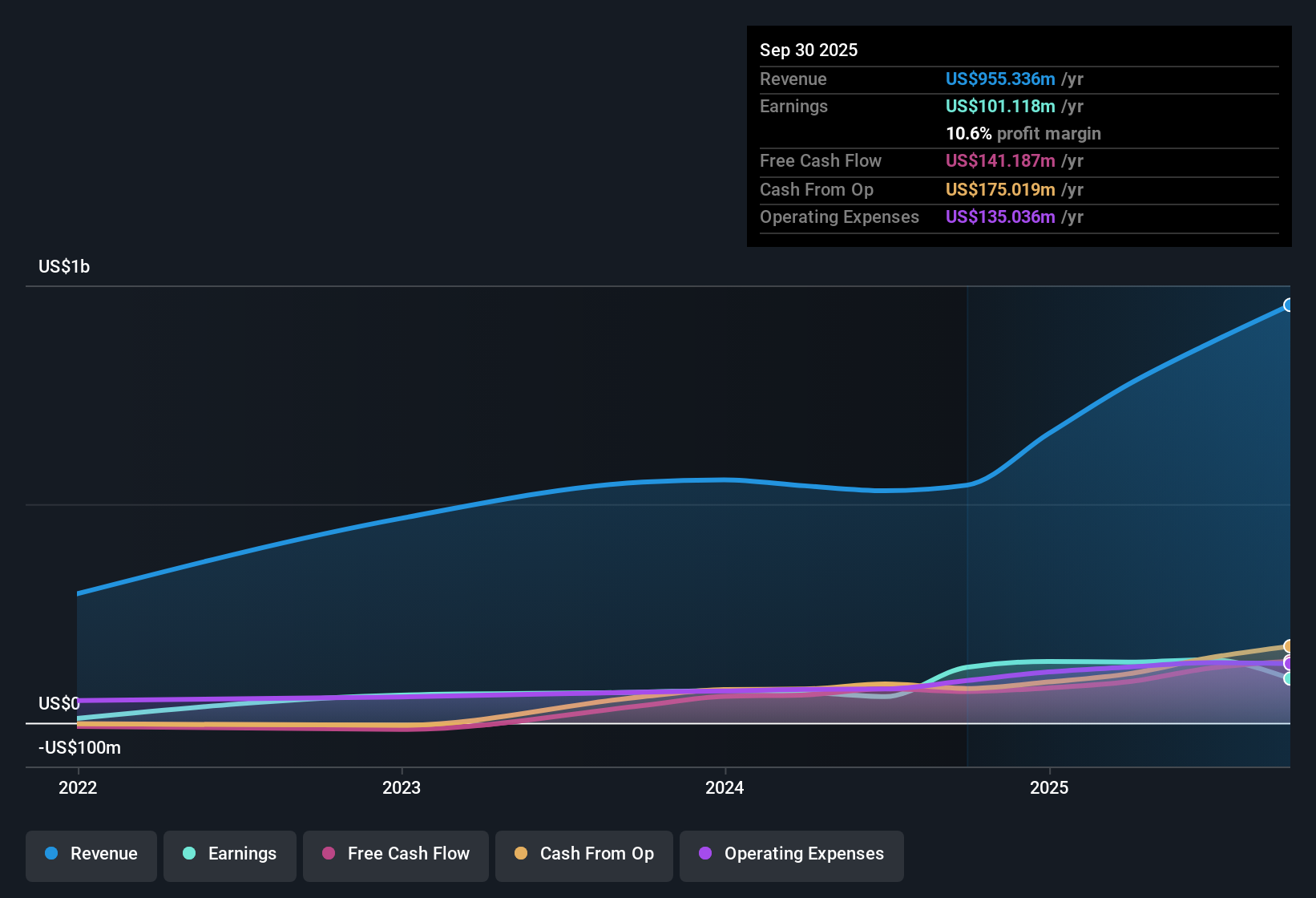Screen dimensions: 1316x898
Task: Toggle the Earnings series off
Action: pos(229,854)
